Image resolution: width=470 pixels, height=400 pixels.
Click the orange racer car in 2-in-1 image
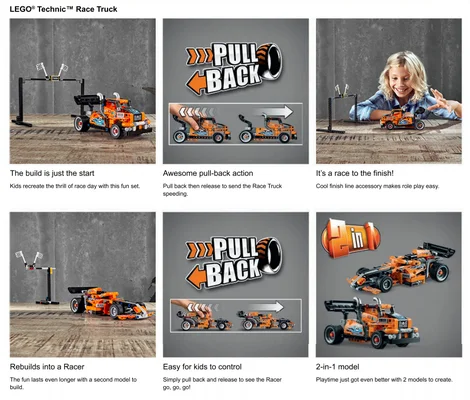pyautogui.click(x=402, y=267)
